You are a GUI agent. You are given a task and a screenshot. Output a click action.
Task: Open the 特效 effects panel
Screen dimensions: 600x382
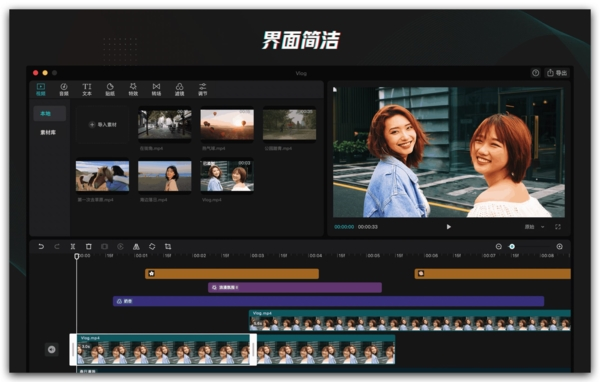pos(133,90)
